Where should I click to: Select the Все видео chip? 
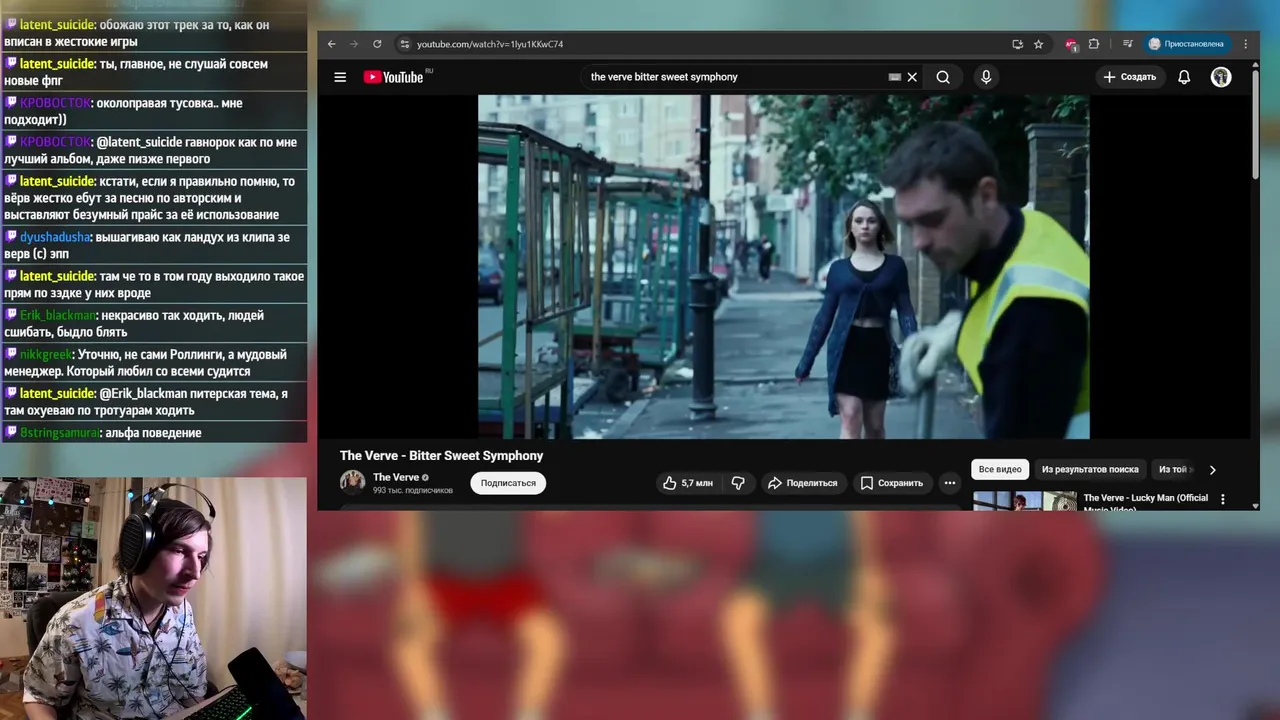[x=1000, y=469]
